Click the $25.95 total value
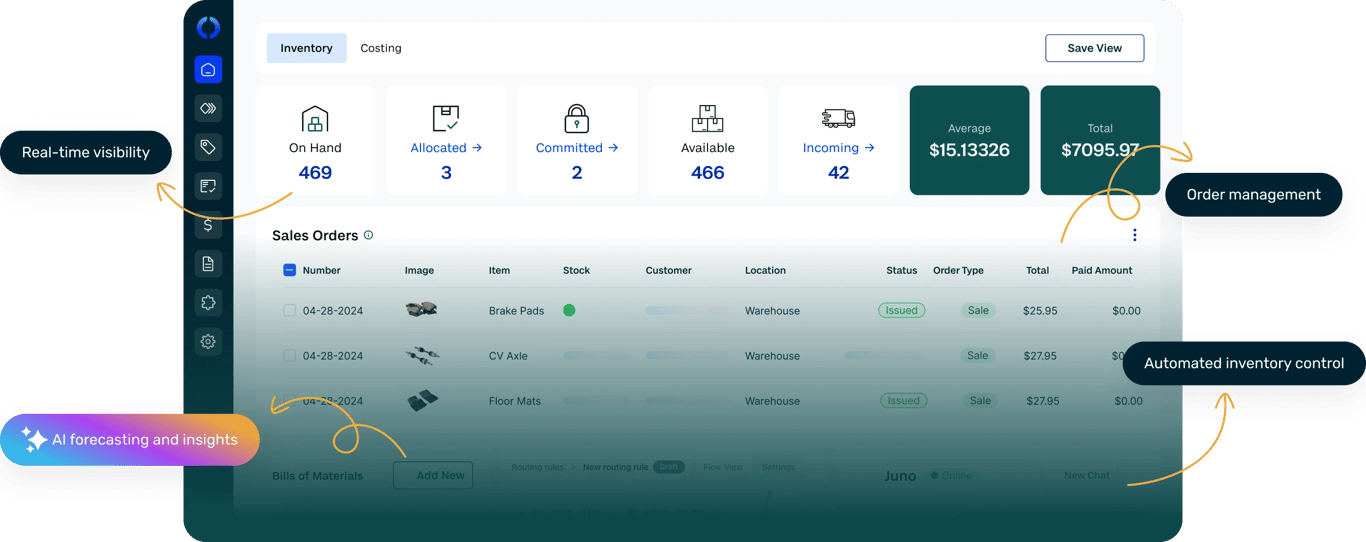 click(x=1040, y=311)
